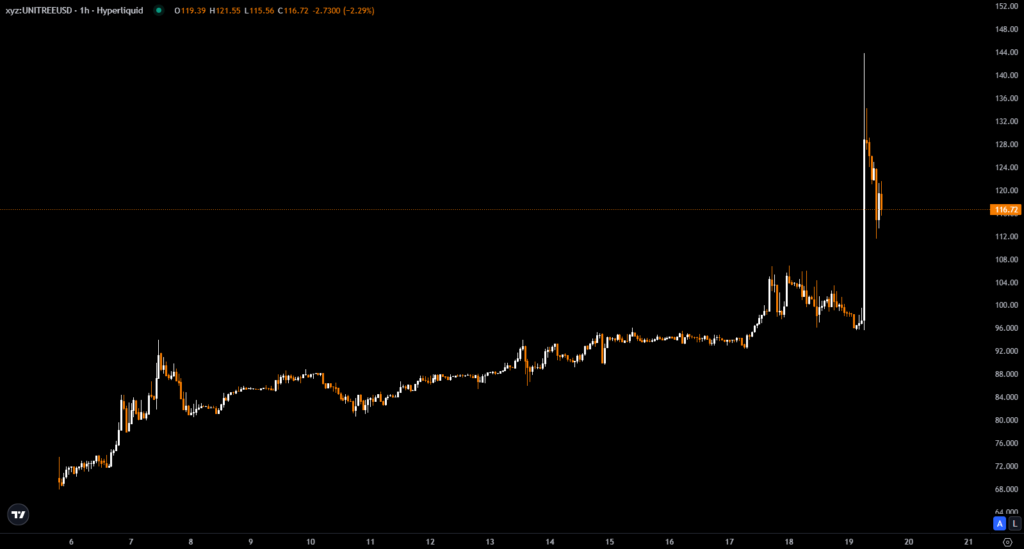
Task: Click date label 20 on time axis
Action: click(x=908, y=542)
